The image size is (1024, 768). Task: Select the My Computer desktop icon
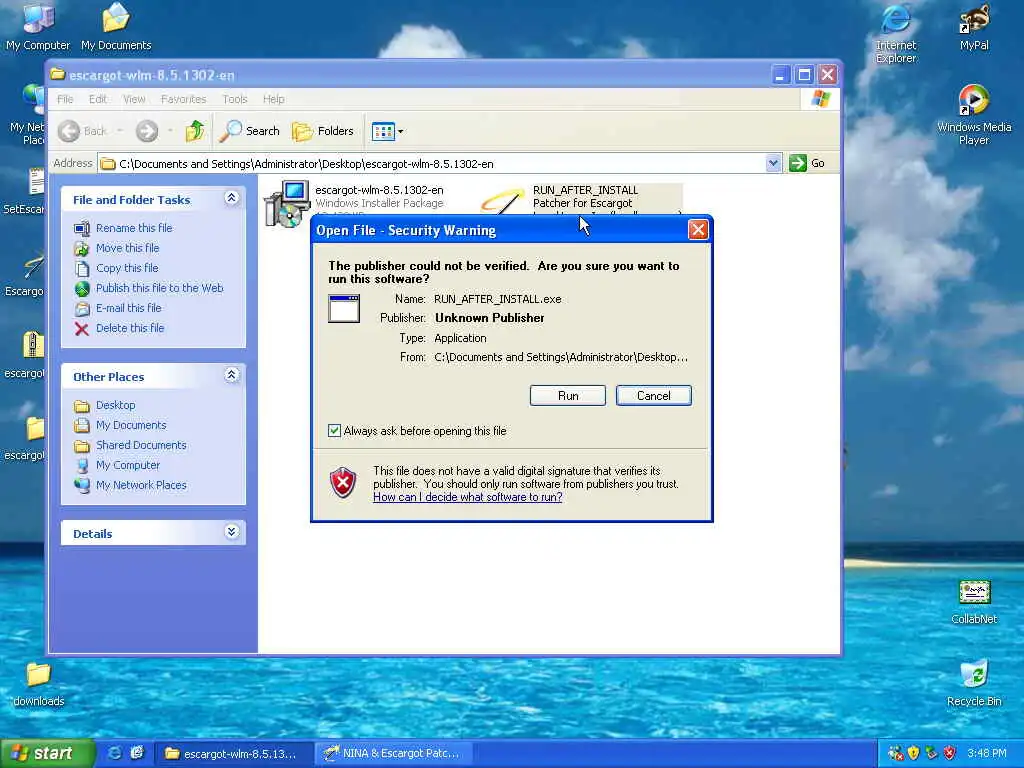38,26
